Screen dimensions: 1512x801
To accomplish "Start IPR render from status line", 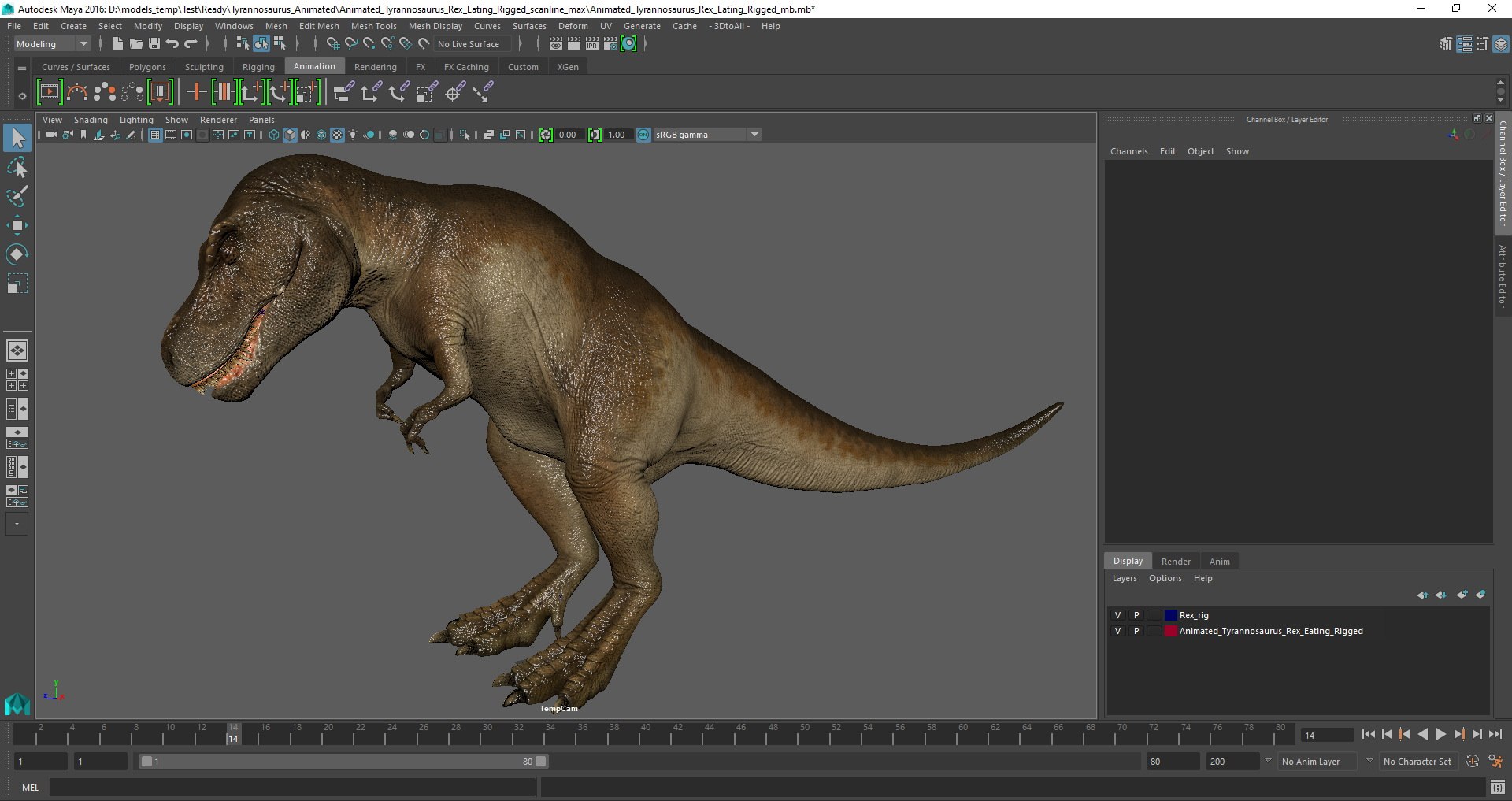I will pyautogui.click(x=592, y=44).
